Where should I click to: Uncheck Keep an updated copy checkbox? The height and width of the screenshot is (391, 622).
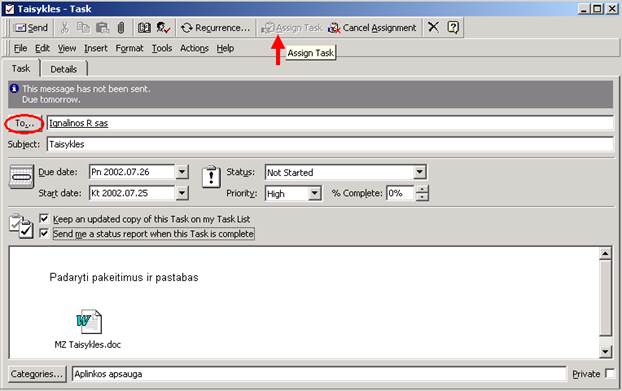tap(44, 218)
